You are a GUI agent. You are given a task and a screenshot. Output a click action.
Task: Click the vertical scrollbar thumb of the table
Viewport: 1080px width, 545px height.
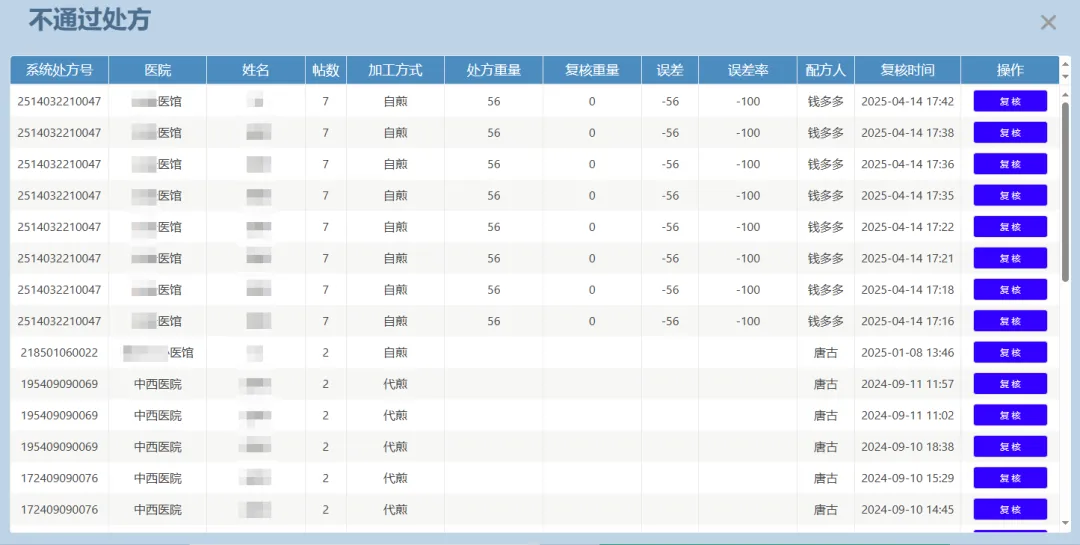point(1065,190)
